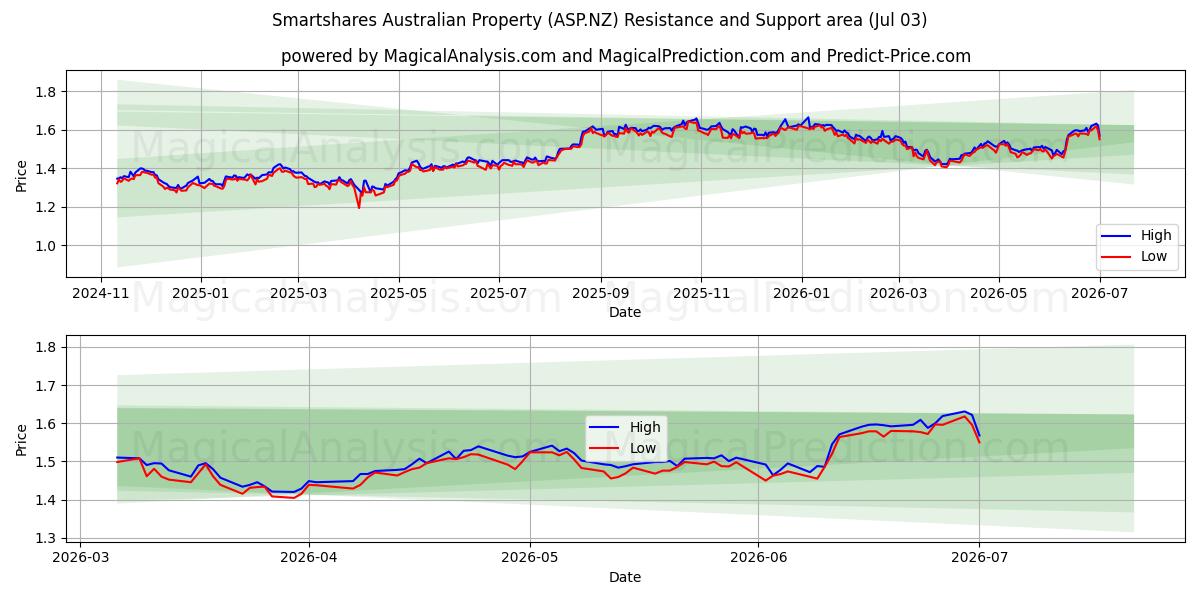Click the upper chart x-axis label '2025-07'
Image resolution: width=1200 pixels, height=600 pixels.
tap(499, 293)
